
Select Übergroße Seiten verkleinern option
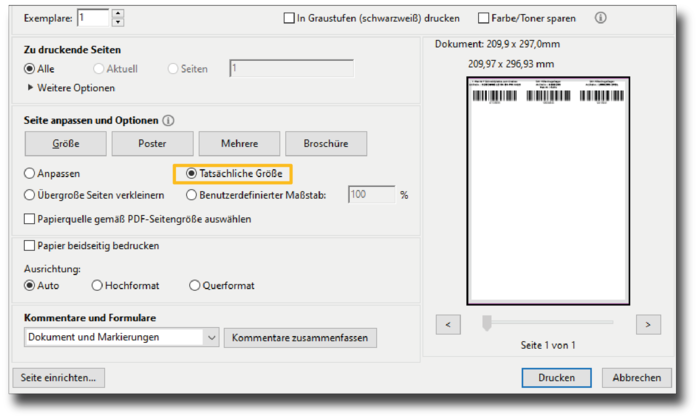click(x=29, y=195)
